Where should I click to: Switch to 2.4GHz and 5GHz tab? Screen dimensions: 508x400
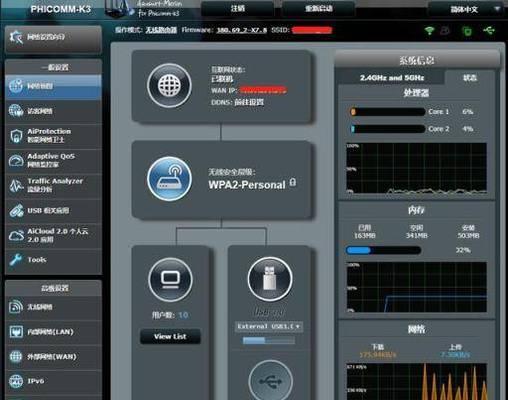pyautogui.click(x=392, y=78)
